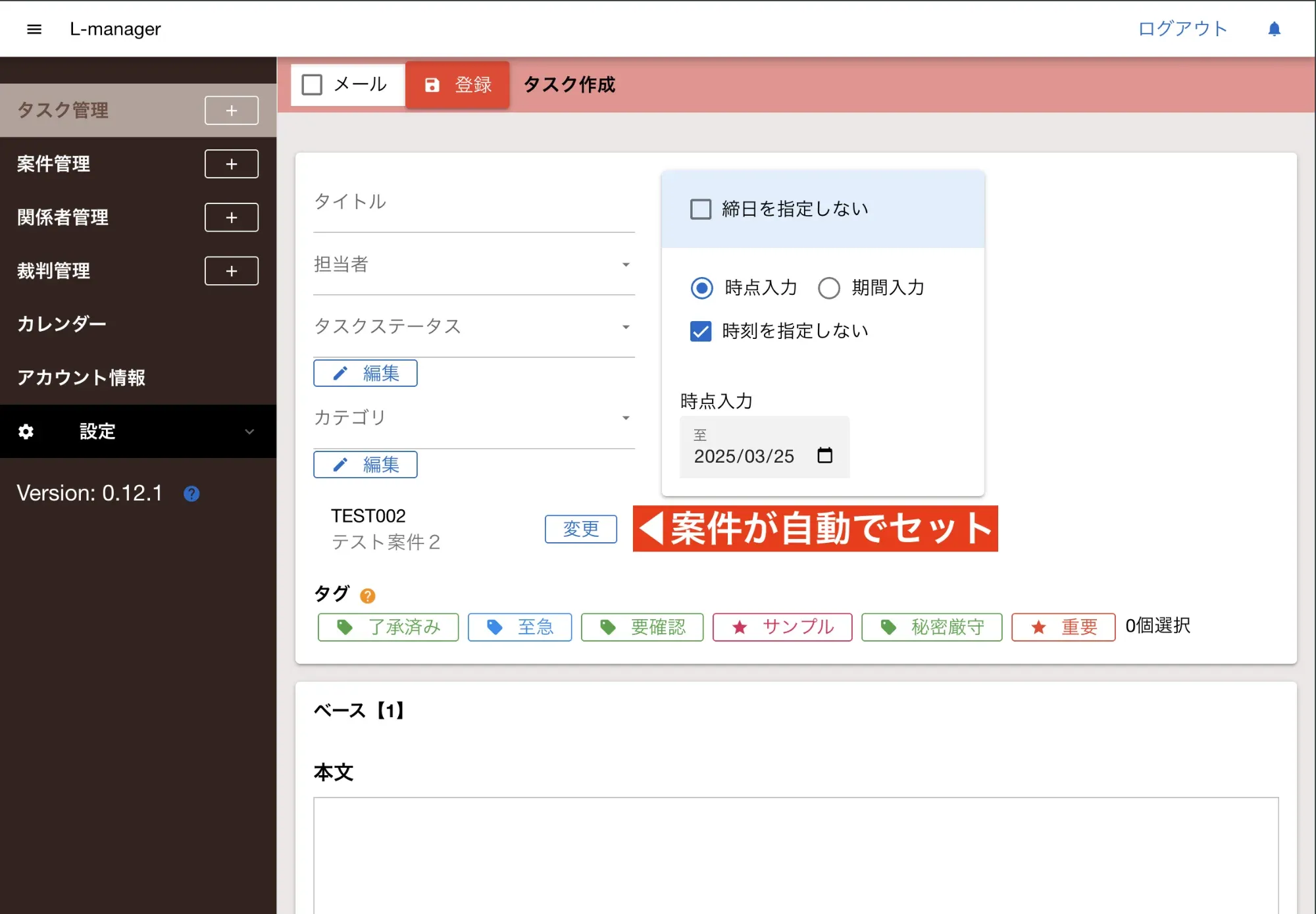Click plus icon next to 案件管理

pyautogui.click(x=231, y=164)
